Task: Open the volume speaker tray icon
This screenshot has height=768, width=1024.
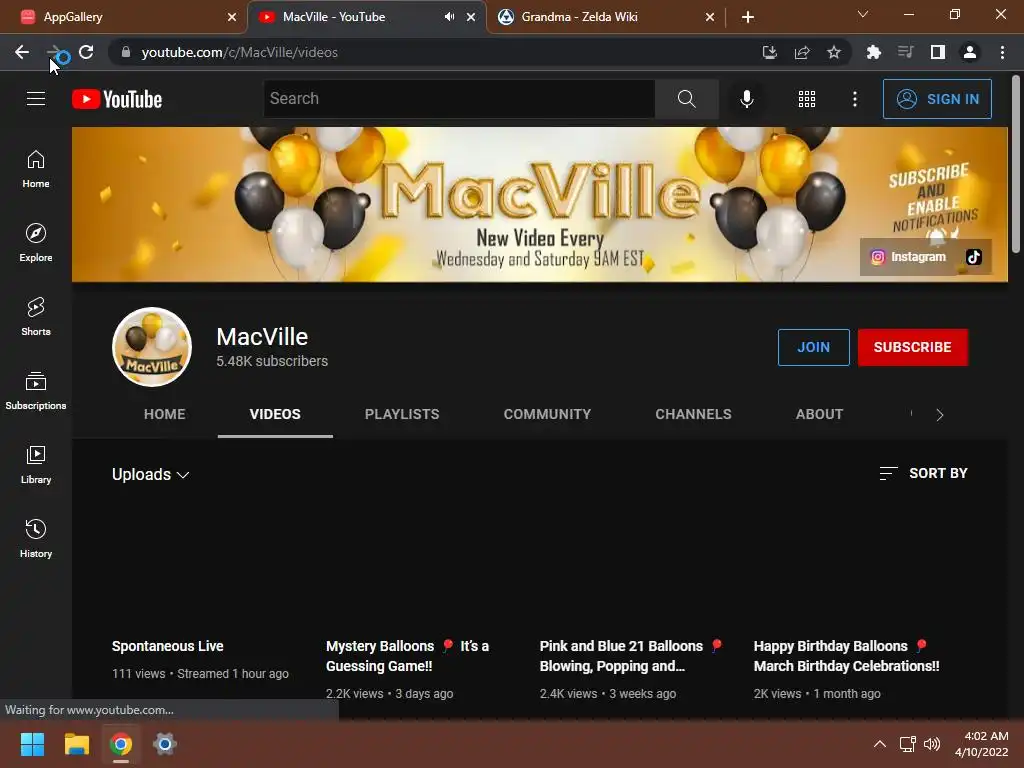Action: pyautogui.click(x=932, y=744)
